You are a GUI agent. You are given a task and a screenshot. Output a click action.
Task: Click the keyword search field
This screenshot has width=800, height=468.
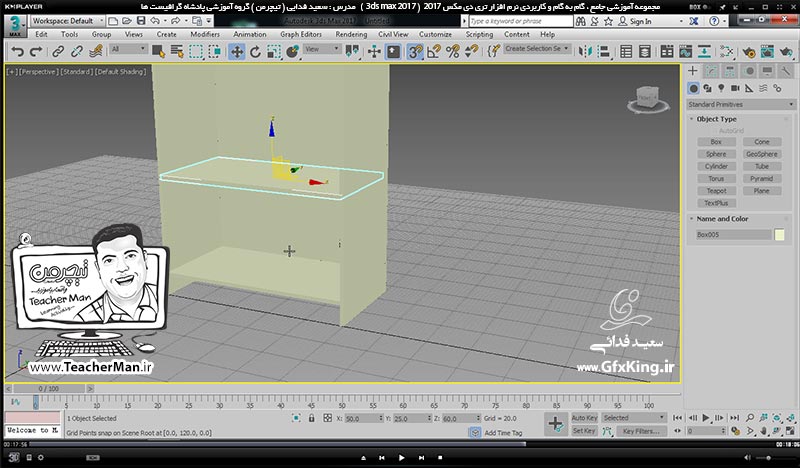point(521,21)
